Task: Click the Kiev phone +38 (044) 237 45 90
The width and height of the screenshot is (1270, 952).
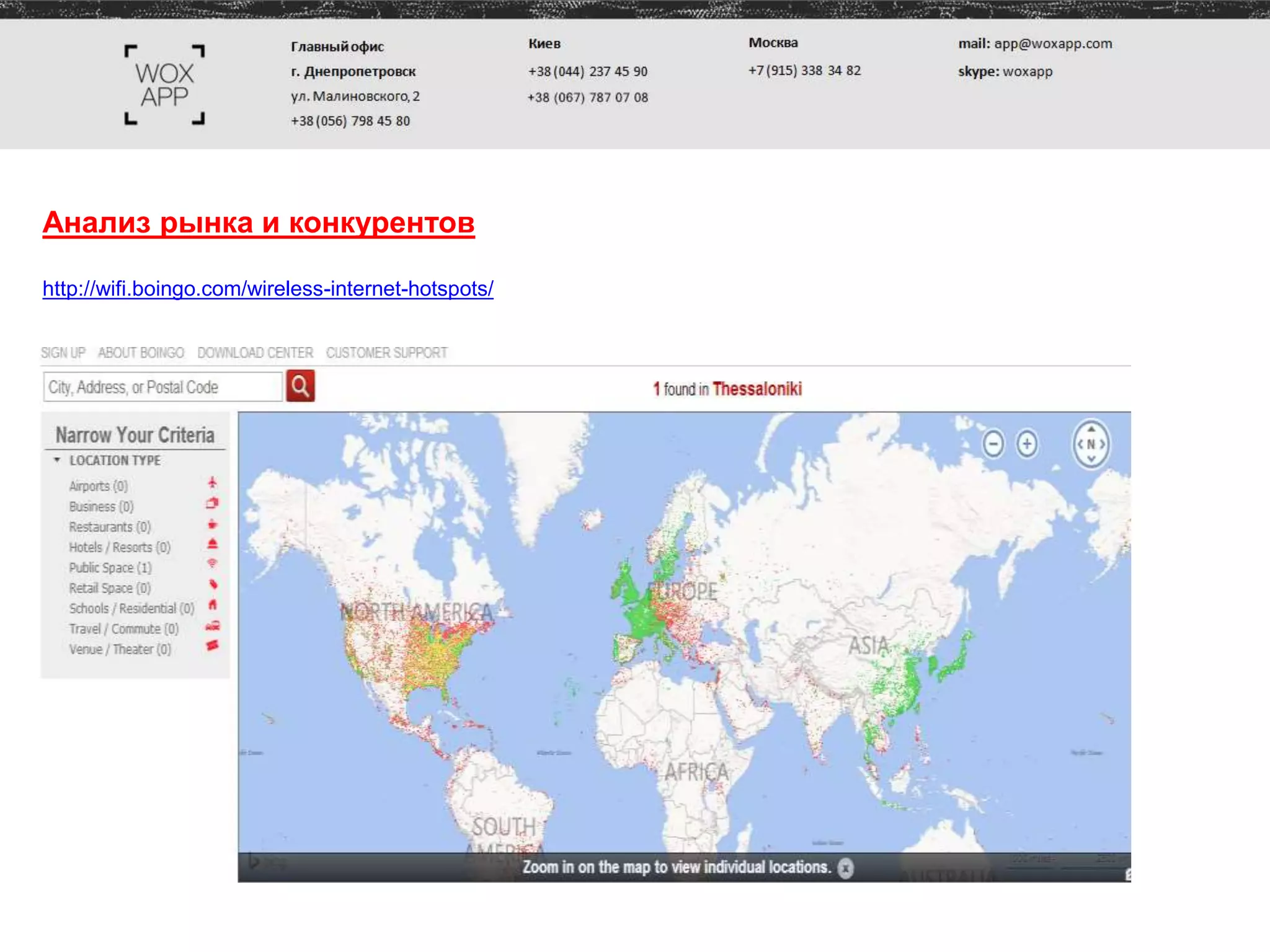Action: [588, 71]
